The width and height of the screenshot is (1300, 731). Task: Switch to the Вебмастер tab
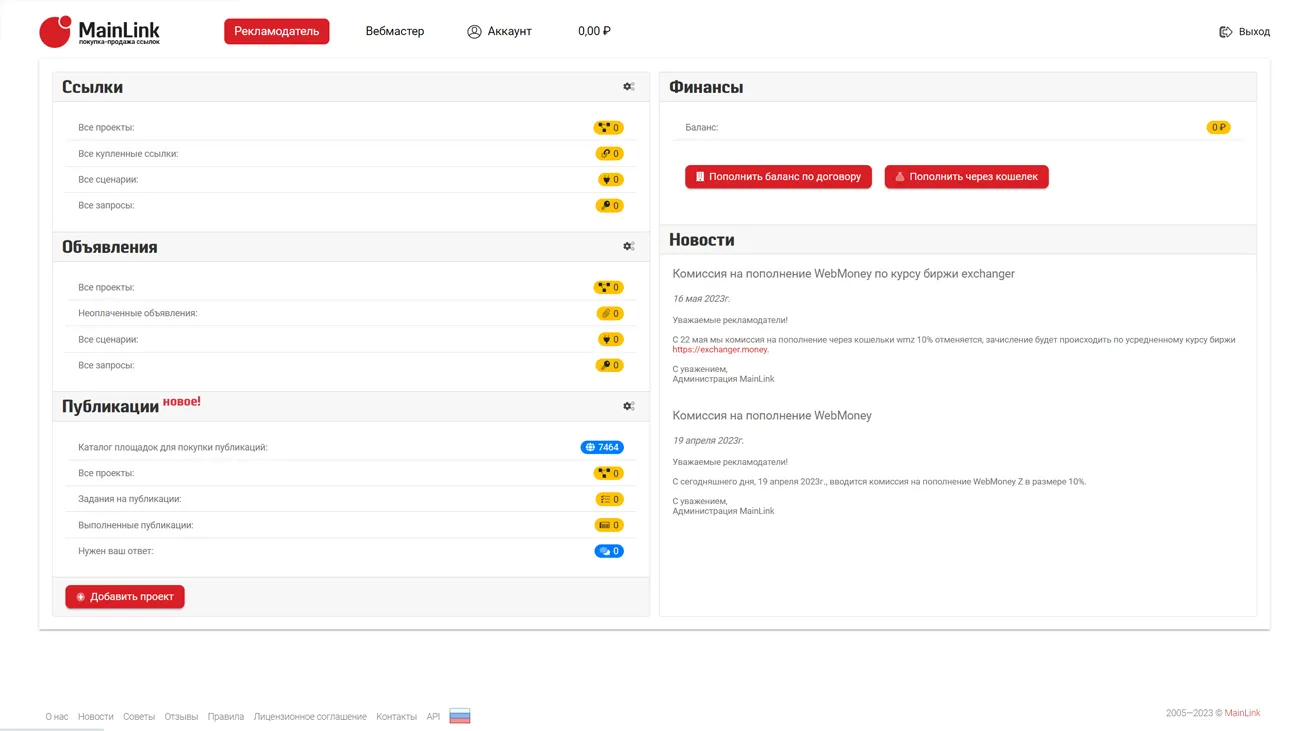click(394, 31)
